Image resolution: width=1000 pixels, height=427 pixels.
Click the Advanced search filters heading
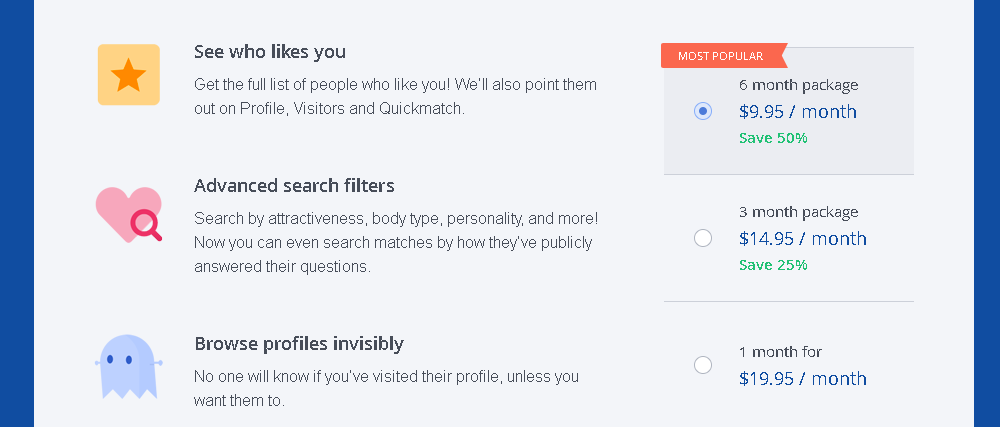tap(294, 185)
